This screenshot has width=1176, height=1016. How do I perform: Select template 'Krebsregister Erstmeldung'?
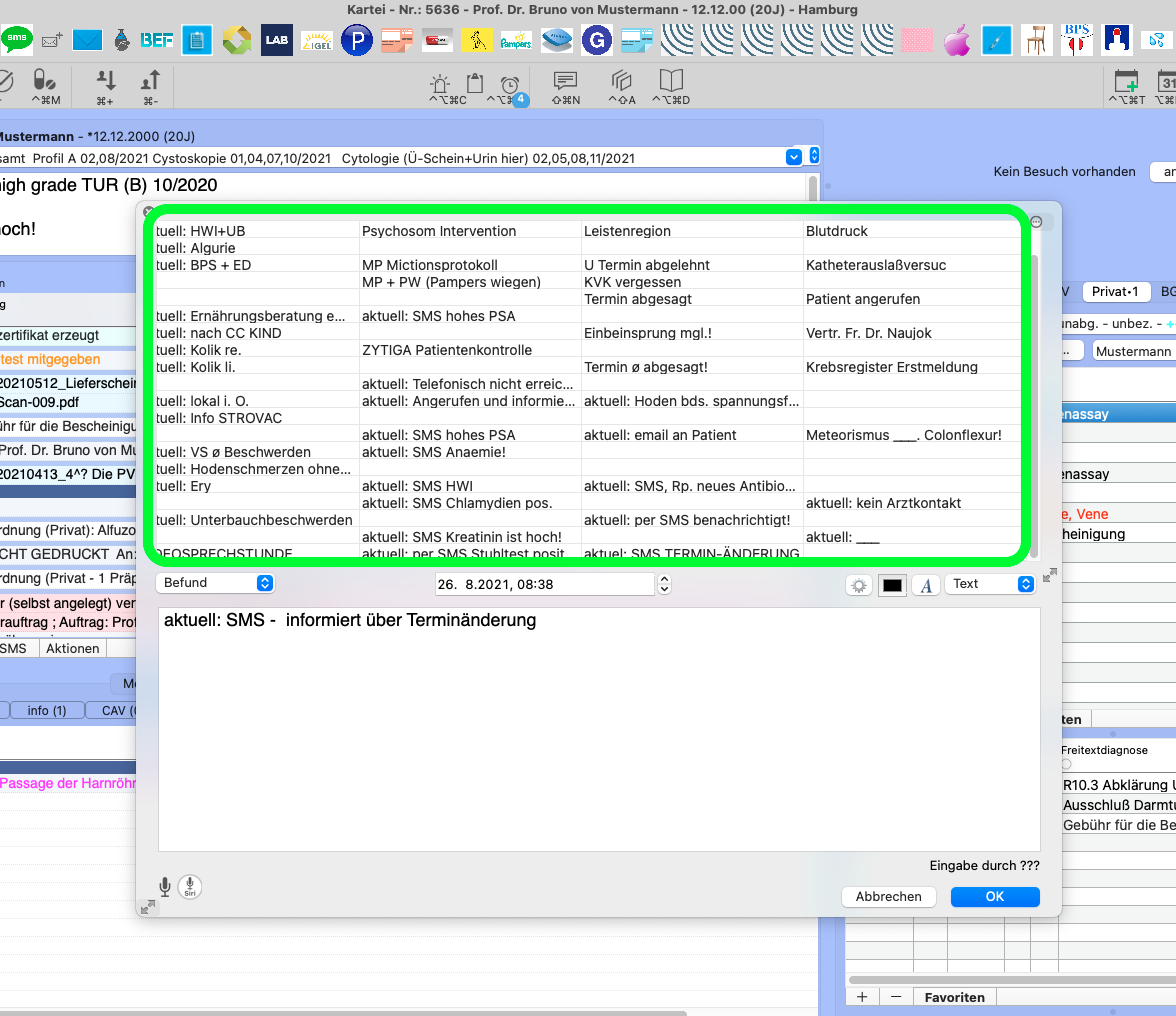click(x=892, y=367)
